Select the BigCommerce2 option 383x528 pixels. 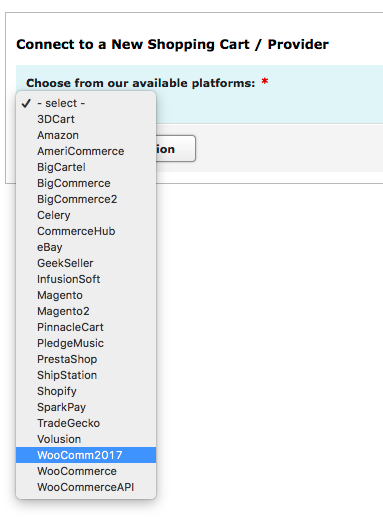pyautogui.click(x=86, y=199)
